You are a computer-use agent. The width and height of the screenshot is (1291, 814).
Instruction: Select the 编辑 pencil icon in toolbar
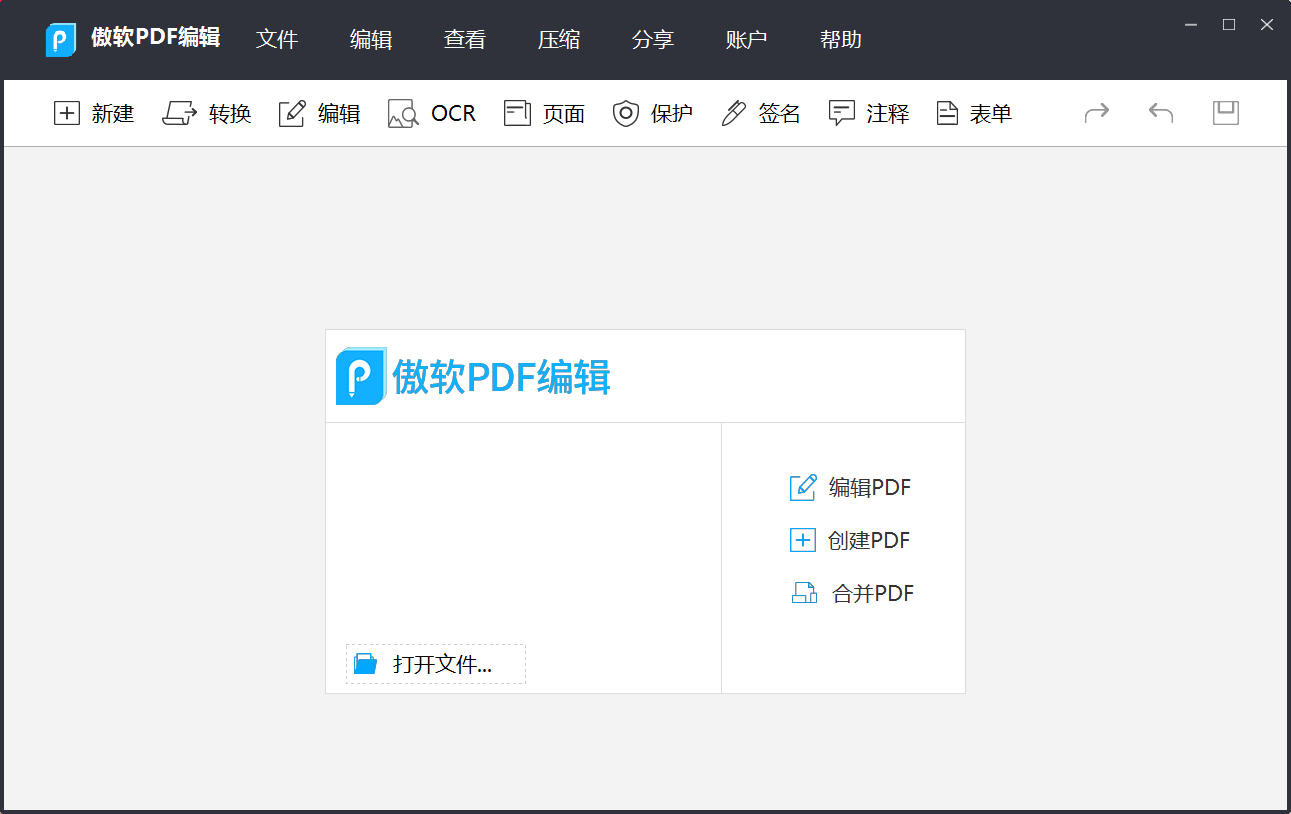292,113
